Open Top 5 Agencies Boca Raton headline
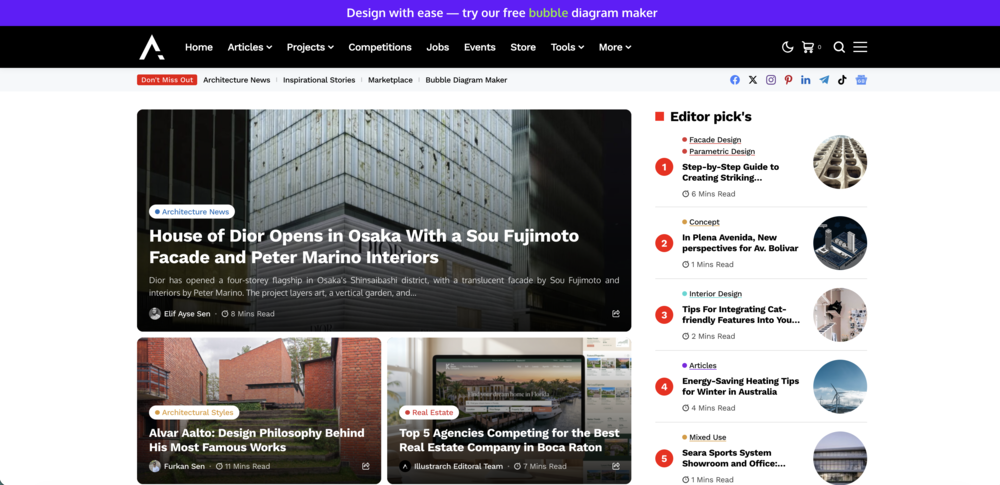The height and width of the screenshot is (485, 1000). click(x=509, y=440)
